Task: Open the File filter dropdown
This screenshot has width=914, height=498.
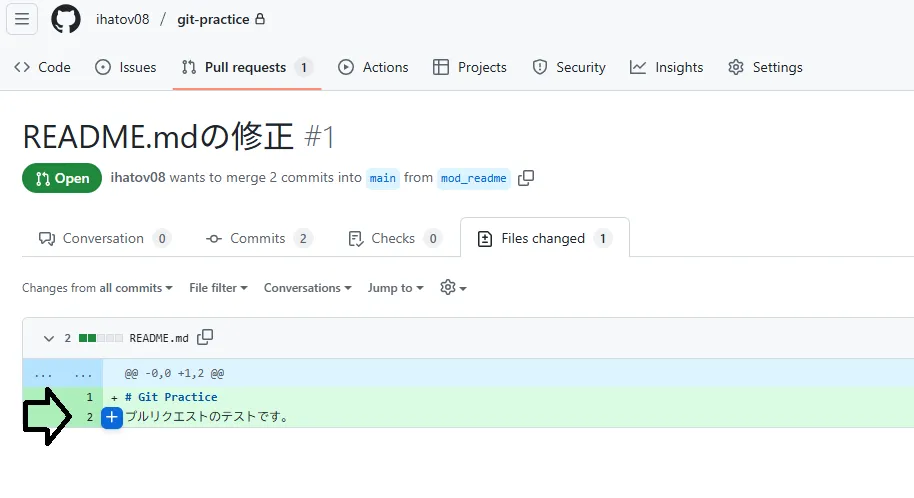Action: coord(219,288)
